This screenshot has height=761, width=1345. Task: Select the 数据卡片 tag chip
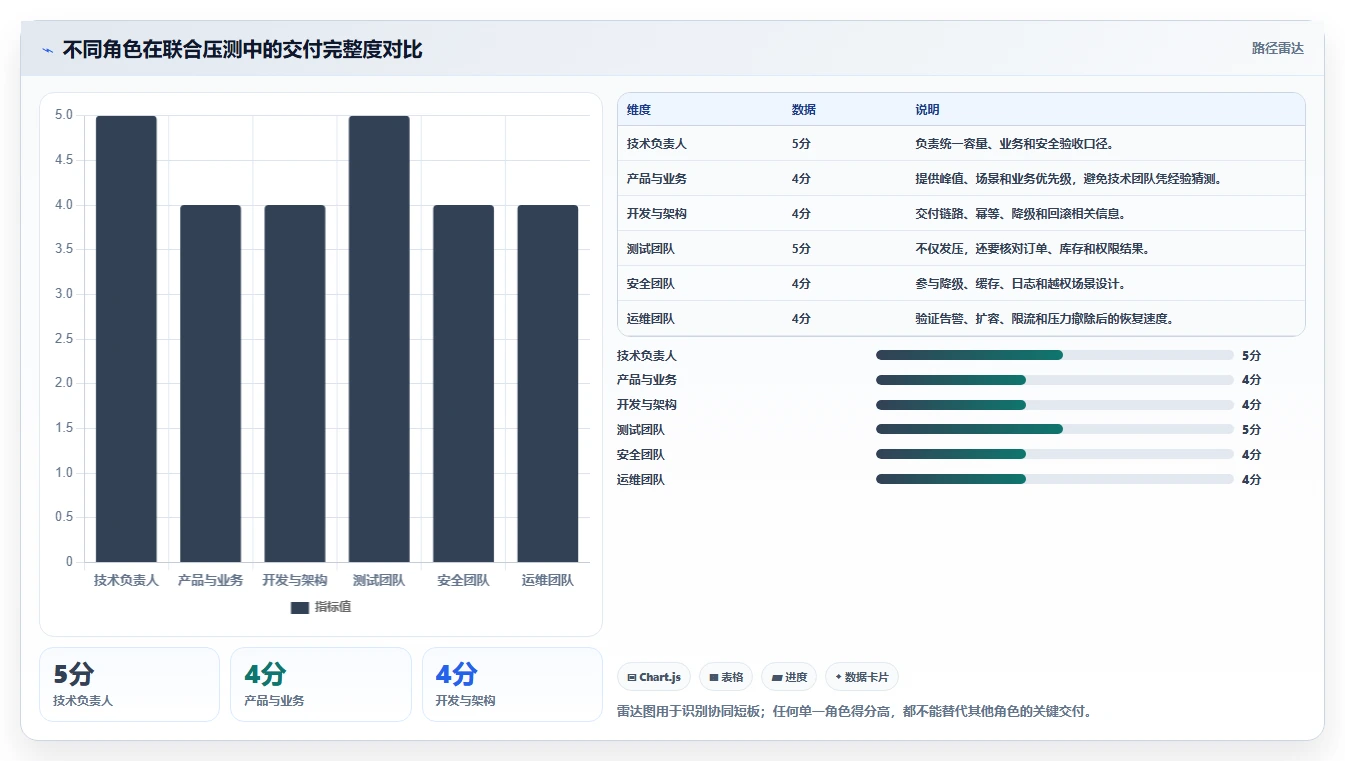click(861, 677)
